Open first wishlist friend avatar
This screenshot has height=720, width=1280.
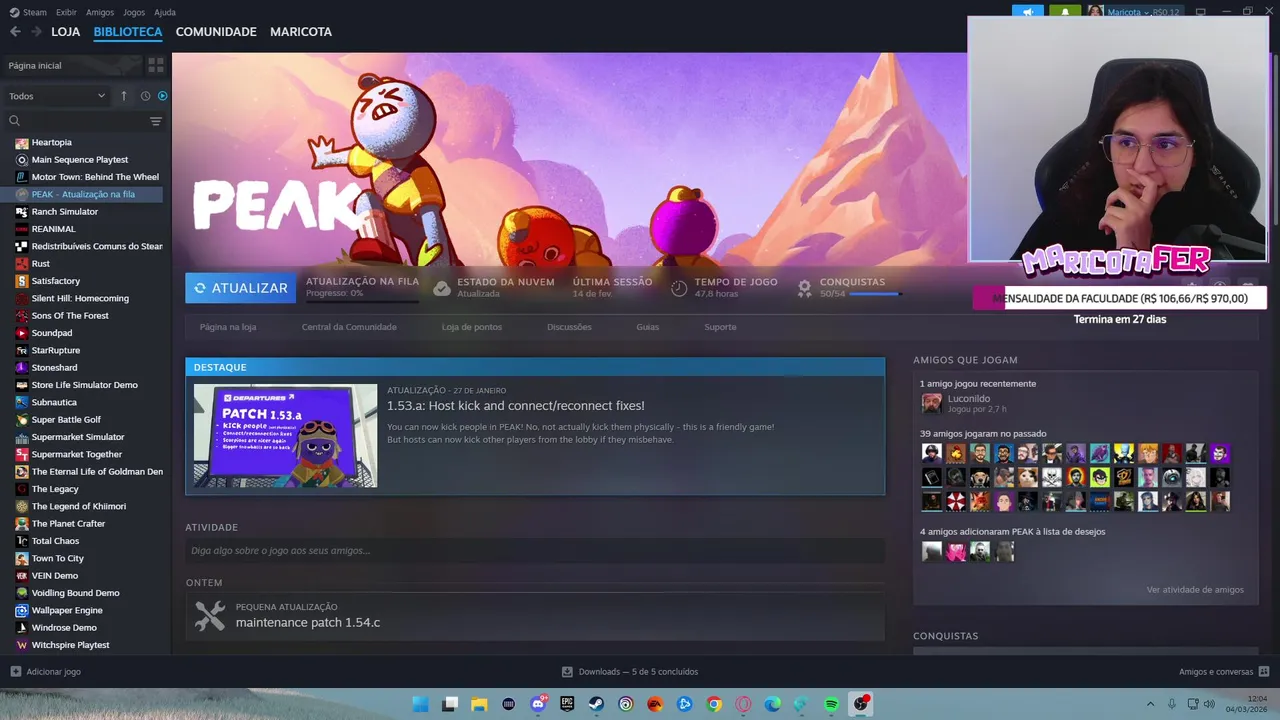[x=931, y=551]
